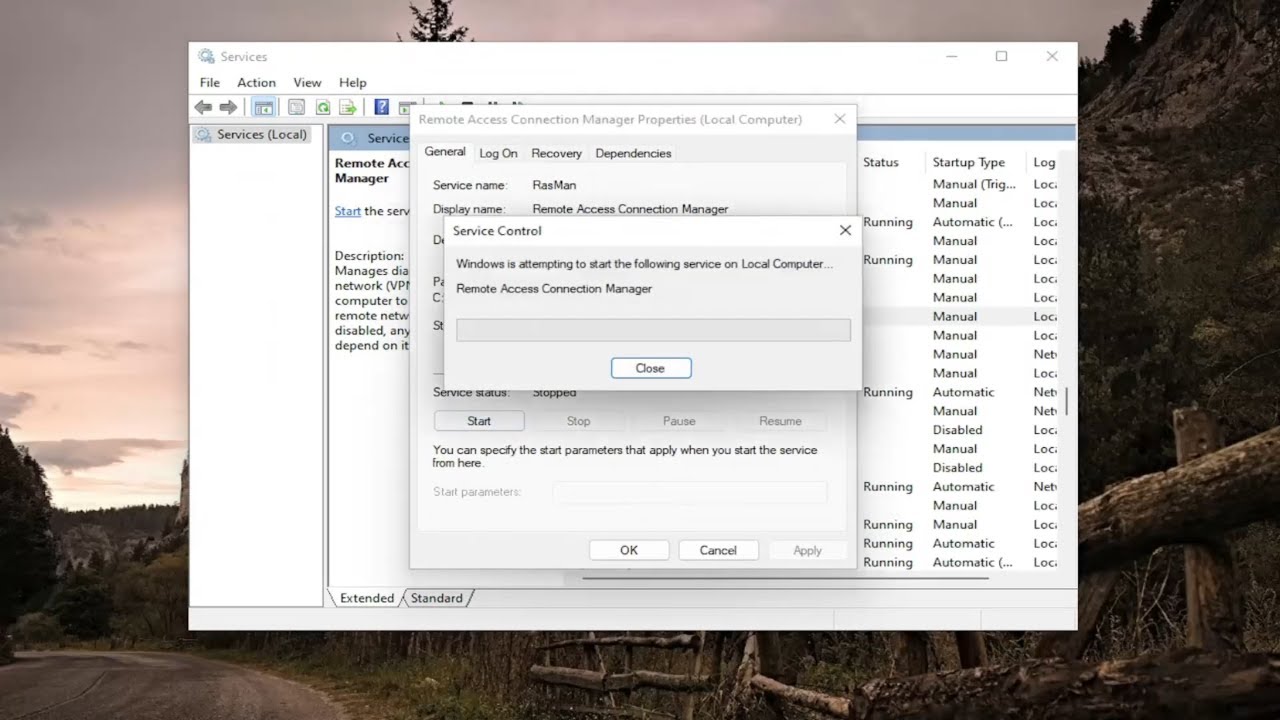Click the horizontal scrollbar under services list
The image size is (1280, 720).
[785, 577]
